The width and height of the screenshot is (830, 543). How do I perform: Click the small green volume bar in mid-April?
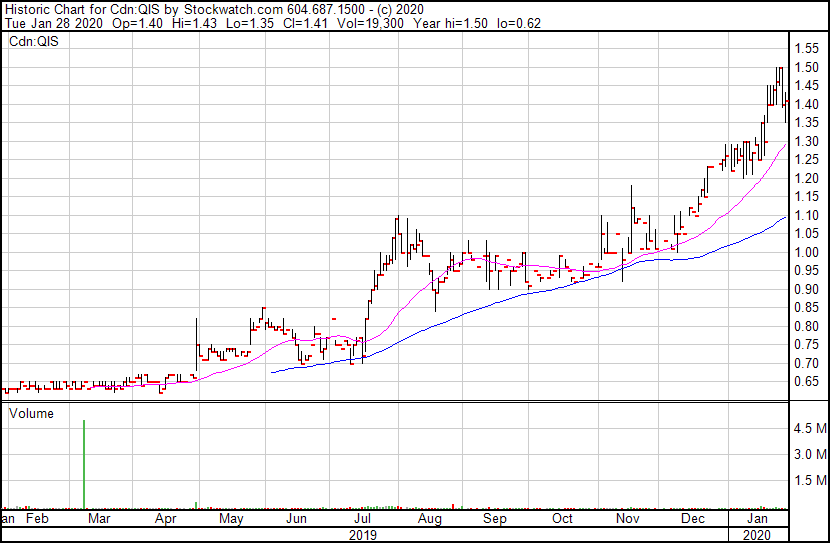click(x=196, y=505)
